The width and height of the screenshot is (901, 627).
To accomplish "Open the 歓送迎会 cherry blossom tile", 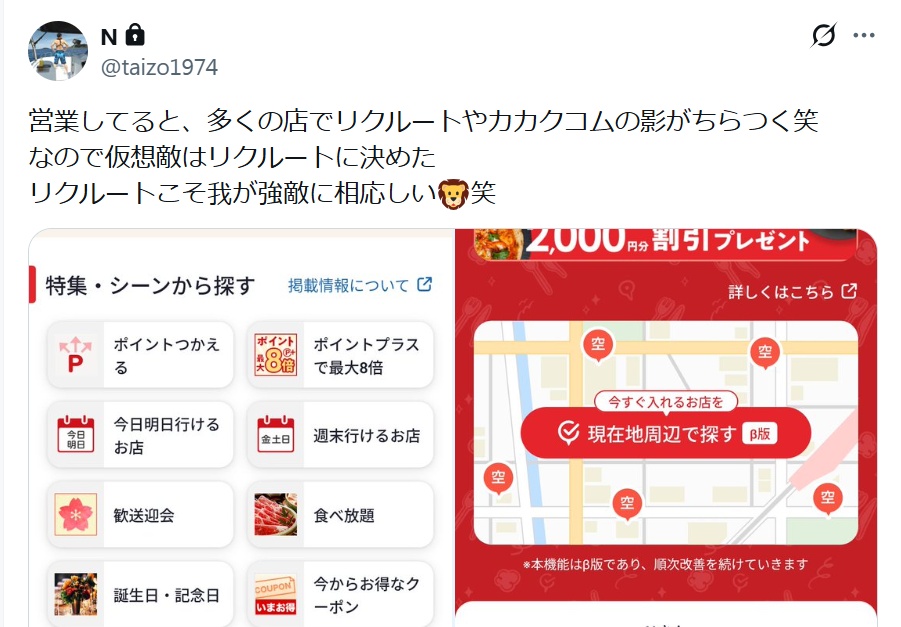I will click(140, 515).
